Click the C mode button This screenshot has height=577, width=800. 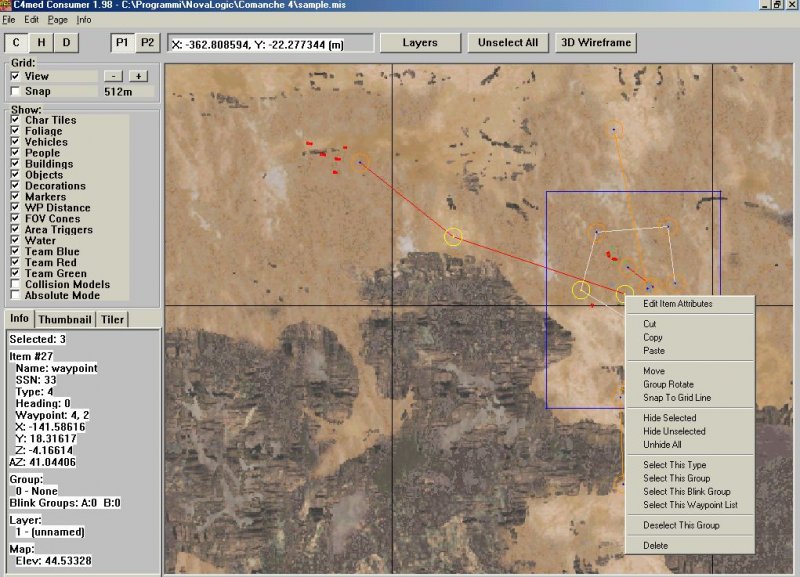pyautogui.click(x=17, y=42)
